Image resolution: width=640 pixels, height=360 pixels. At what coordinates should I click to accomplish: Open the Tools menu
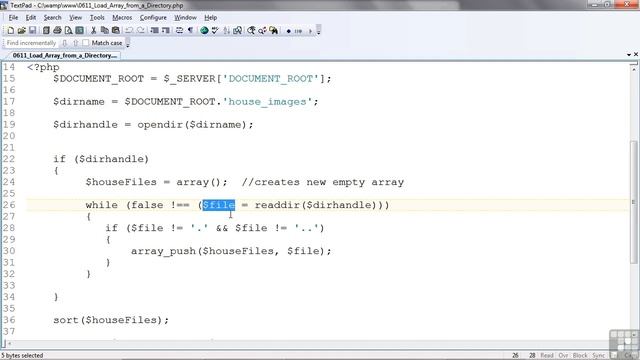coord(97,18)
